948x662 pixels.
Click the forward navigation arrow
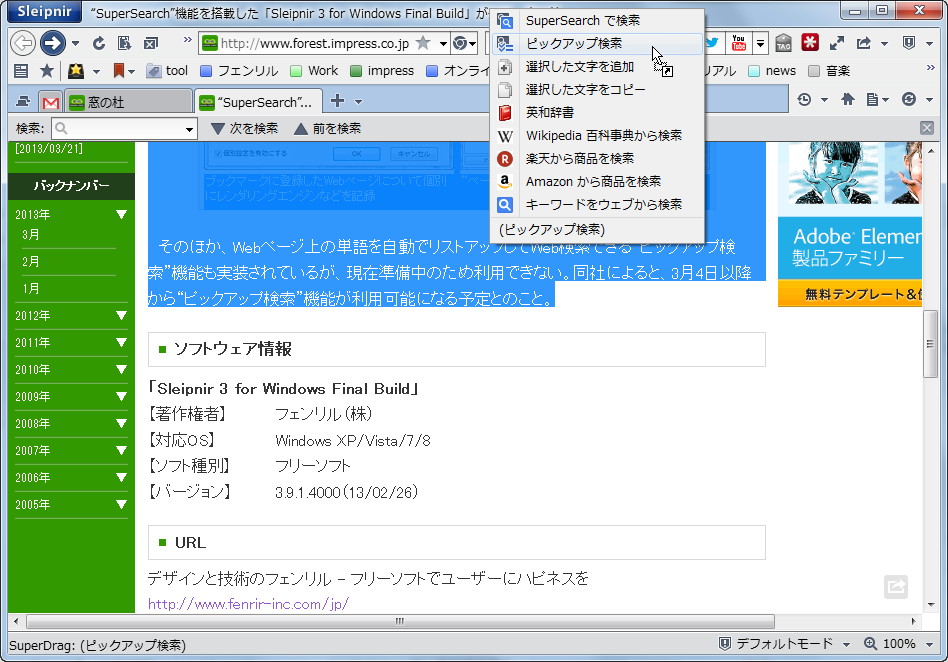coord(51,43)
